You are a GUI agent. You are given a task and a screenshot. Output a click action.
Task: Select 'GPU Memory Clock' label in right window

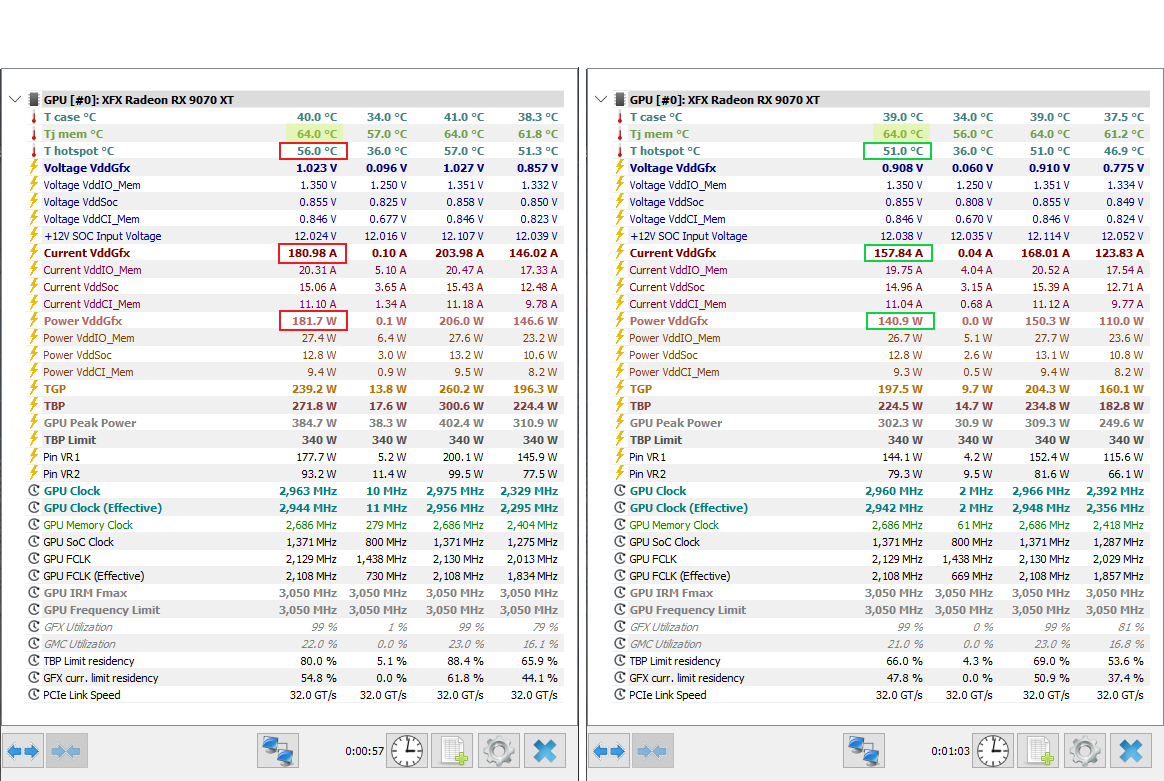click(674, 525)
